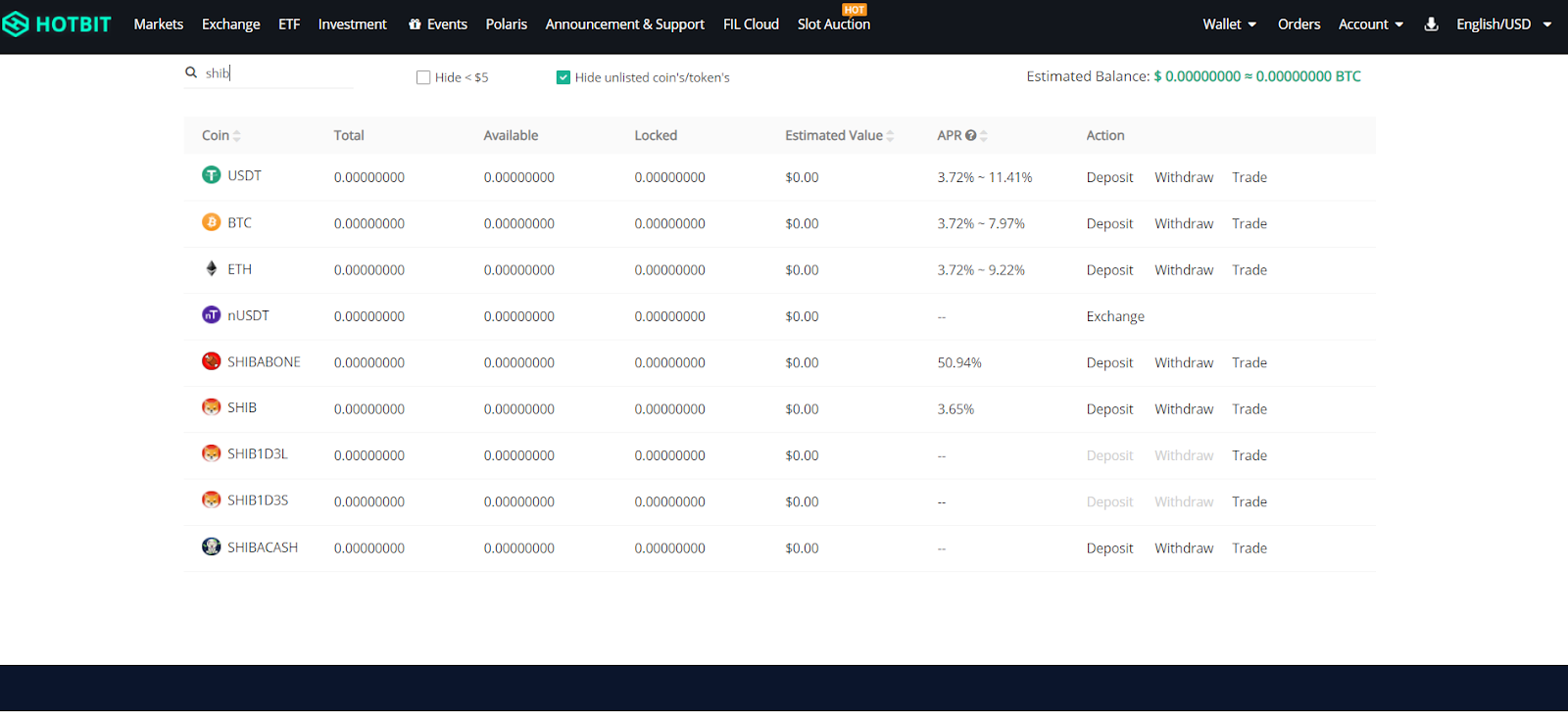Open the Events page
Viewport: 1568px width, 712px height.
447,24
